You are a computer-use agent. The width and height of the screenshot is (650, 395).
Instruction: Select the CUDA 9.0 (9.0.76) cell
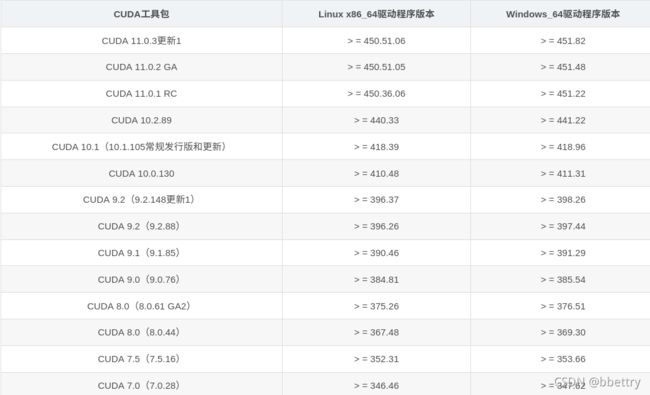(x=139, y=279)
